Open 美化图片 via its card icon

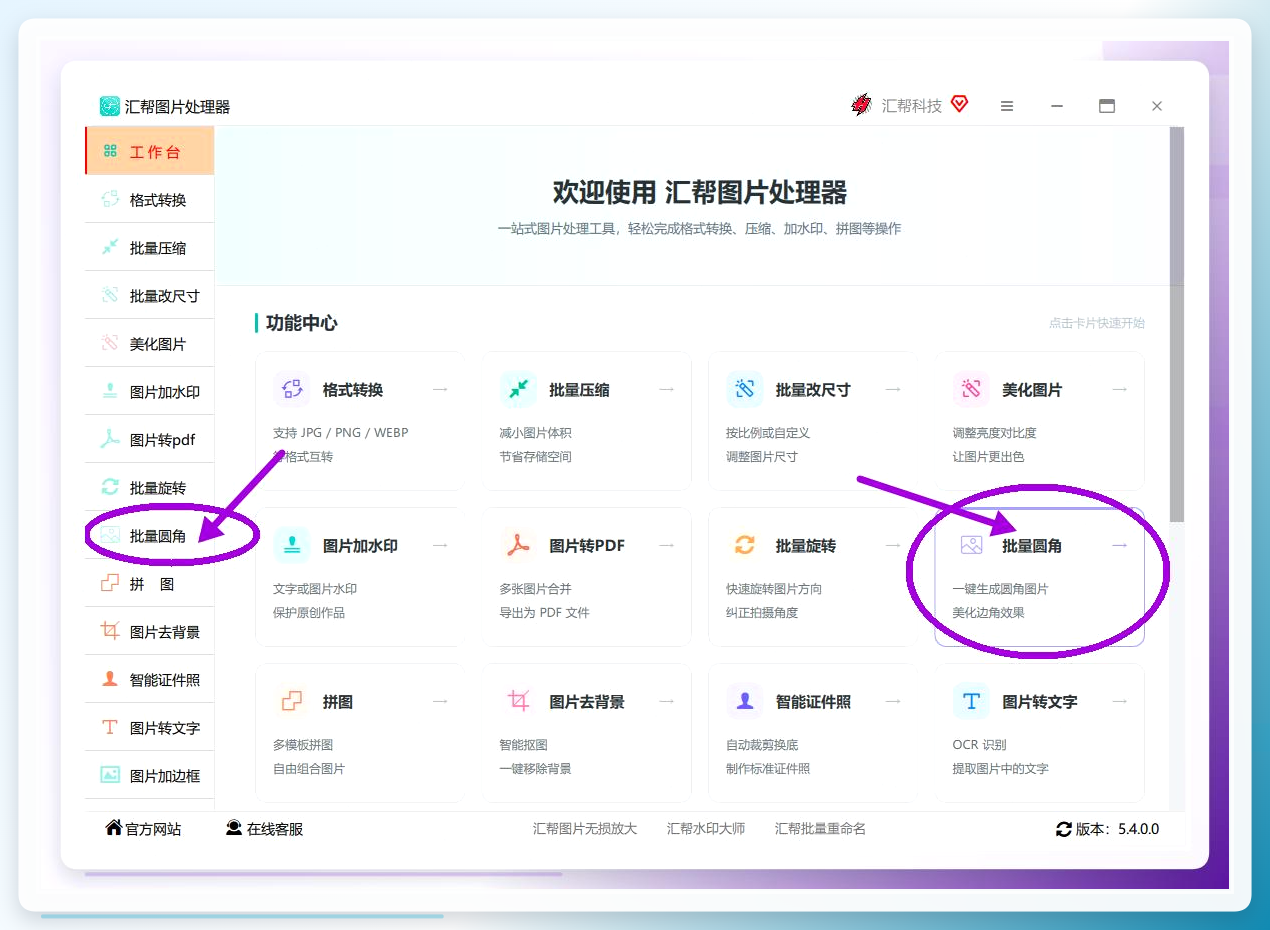click(x=971, y=389)
